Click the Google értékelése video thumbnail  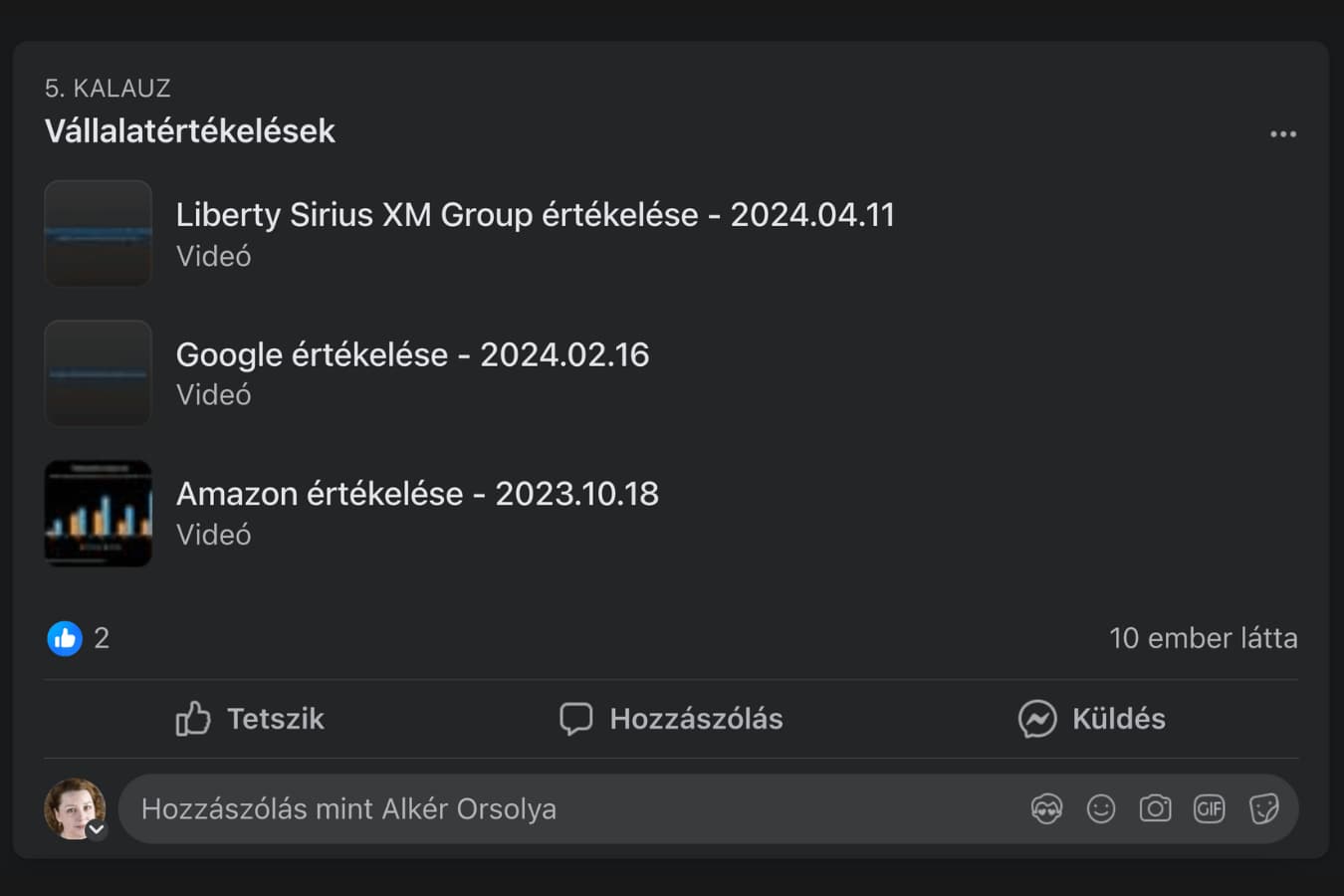click(98, 373)
